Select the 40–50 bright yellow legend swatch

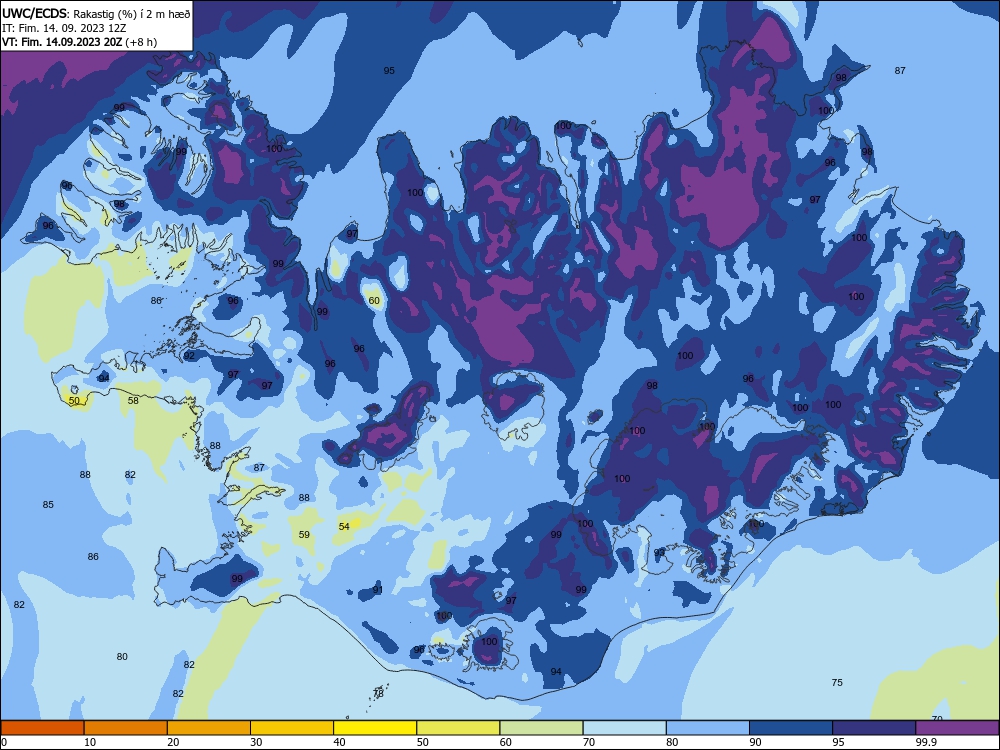click(x=375, y=728)
